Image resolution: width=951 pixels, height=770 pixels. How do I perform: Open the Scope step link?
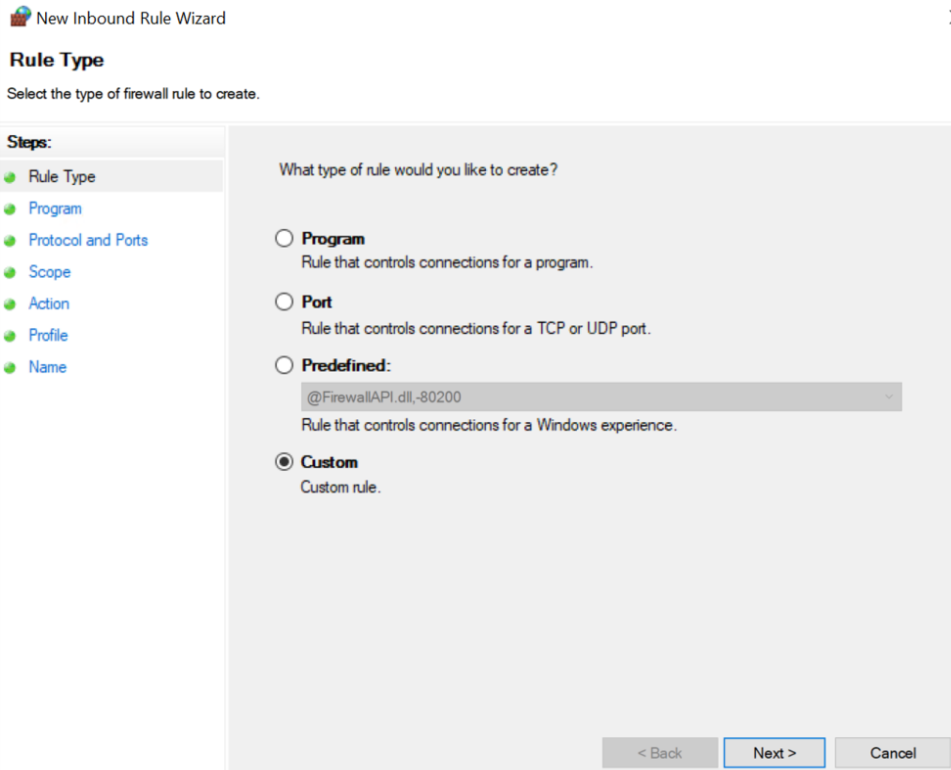(x=50, y=272)
